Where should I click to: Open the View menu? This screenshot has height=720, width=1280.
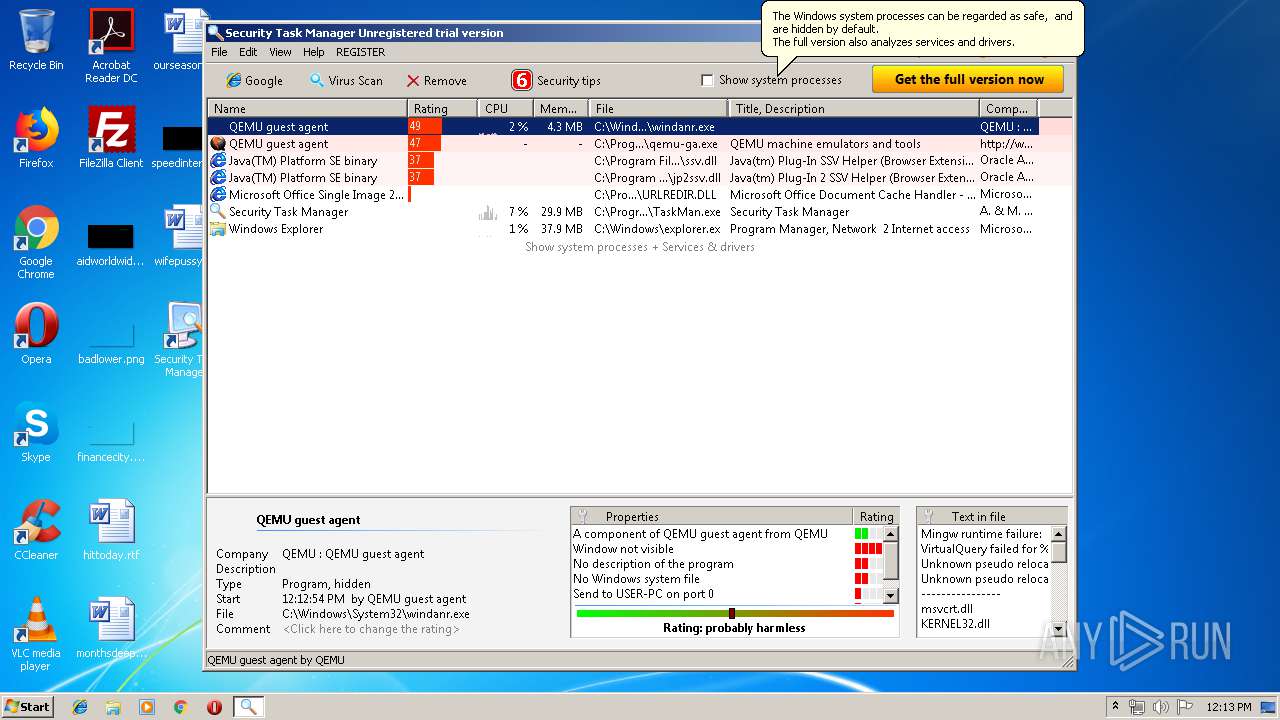[280, 52]
